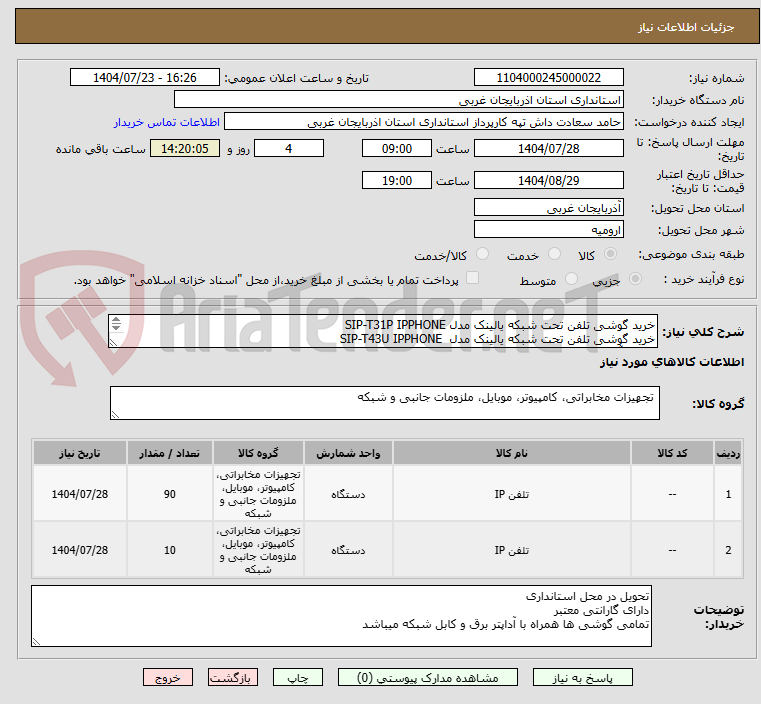The height and width of the screenshot is (704, 761).
Task: Click the remaining days field showing 4
Action: (x=289, y=148)
